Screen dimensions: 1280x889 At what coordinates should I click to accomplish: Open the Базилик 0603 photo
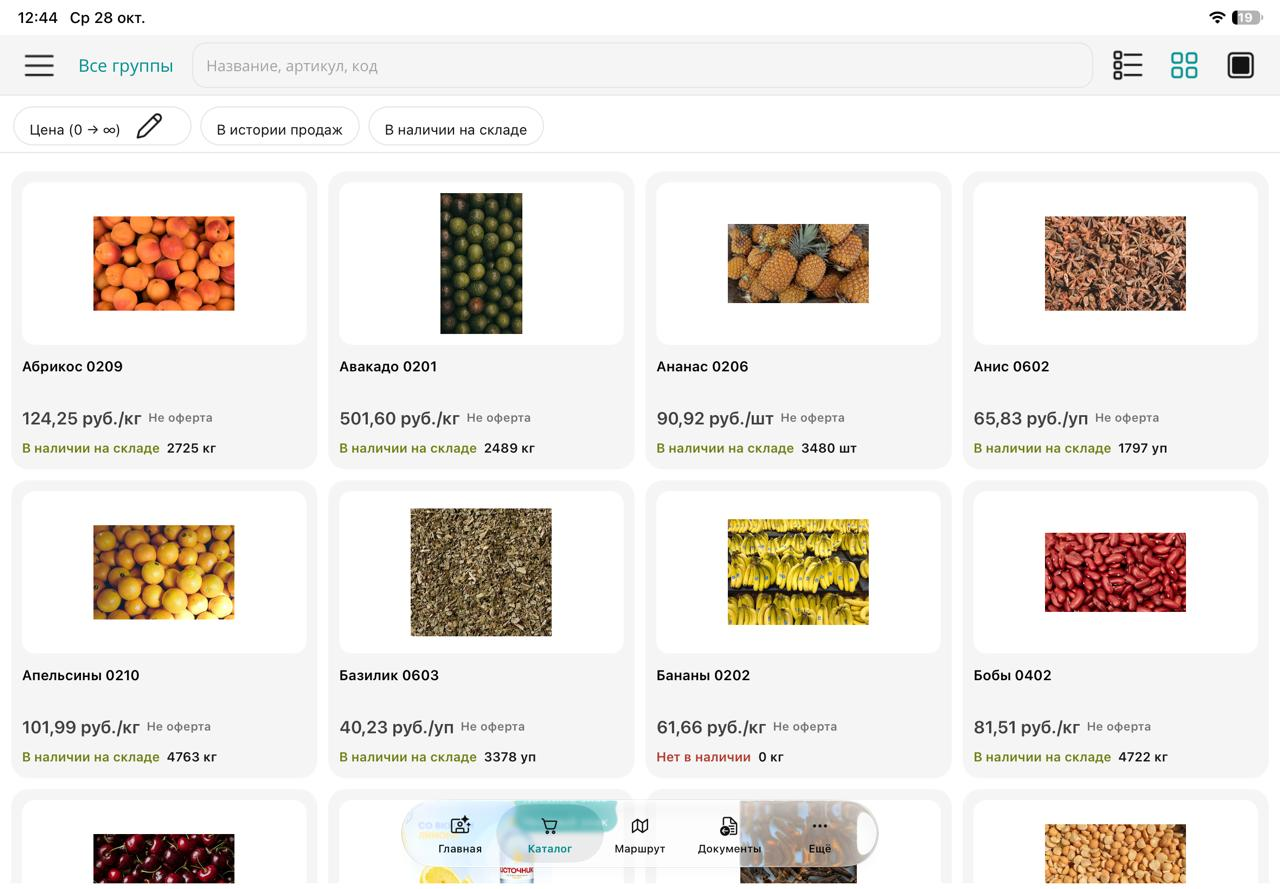tap(481, 572)
